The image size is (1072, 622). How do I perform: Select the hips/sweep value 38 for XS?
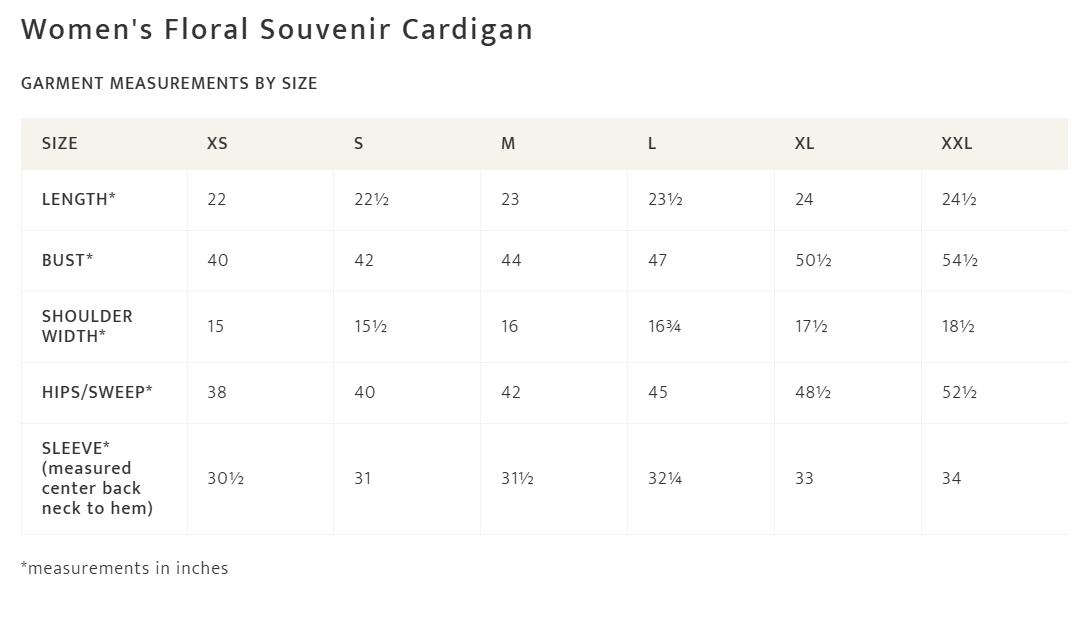click(x=217, y=392)
